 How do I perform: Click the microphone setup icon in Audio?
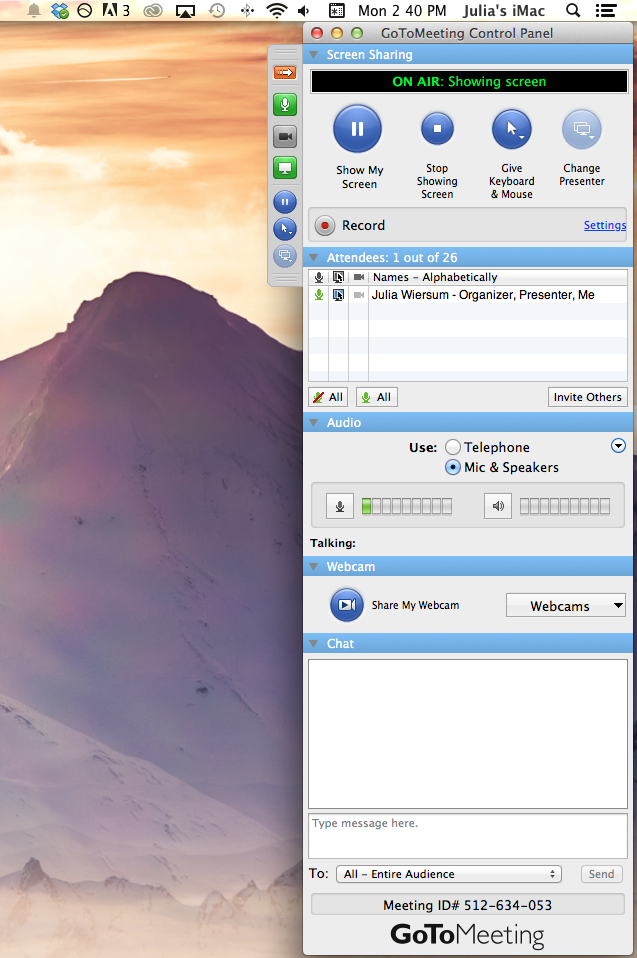pyautogui.click(x=340, y=506)
